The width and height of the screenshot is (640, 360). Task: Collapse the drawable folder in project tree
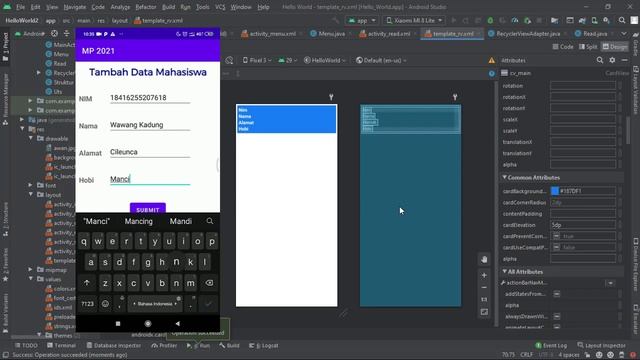[31, 139]
